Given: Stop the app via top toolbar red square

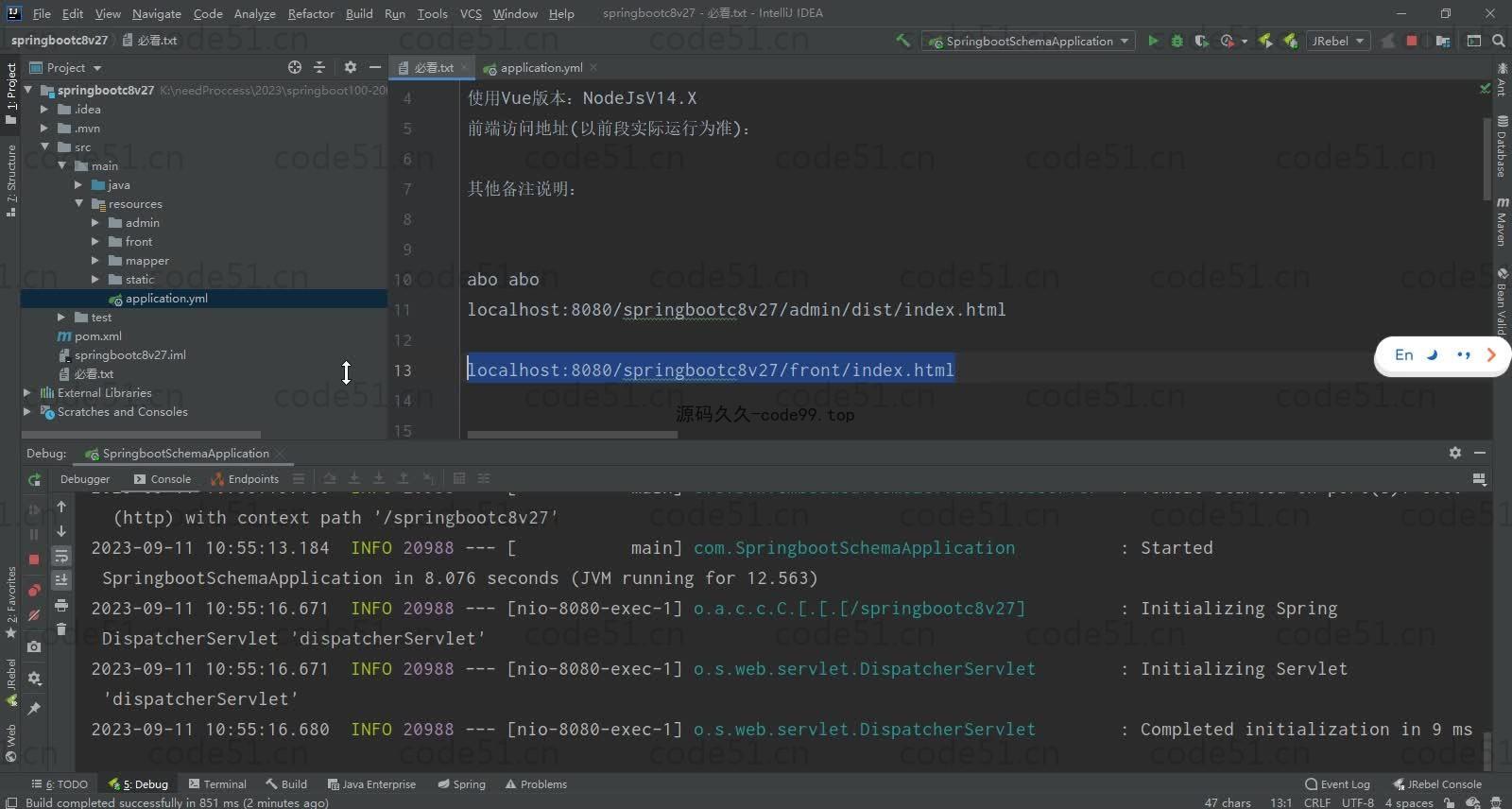Looking at the screenshot, I should click(1412, 41).
